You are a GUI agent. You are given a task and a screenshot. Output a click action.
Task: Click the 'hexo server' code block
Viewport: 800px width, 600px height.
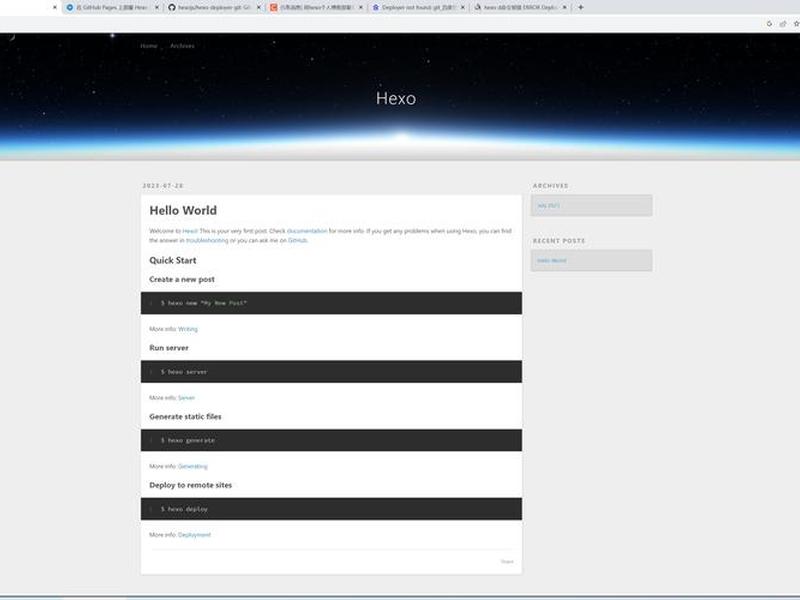331,371
